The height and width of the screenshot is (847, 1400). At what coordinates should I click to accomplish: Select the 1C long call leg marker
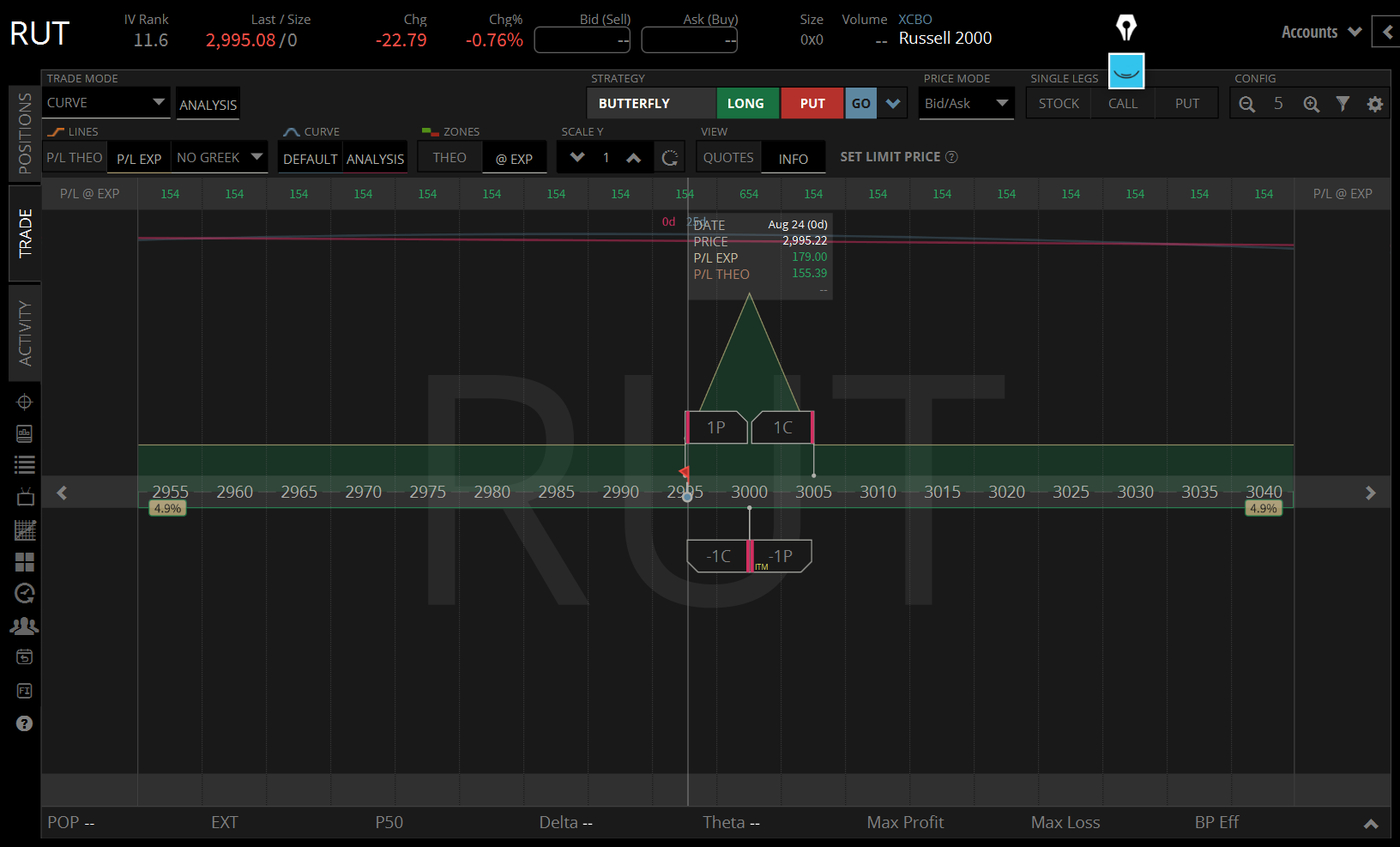782,427
